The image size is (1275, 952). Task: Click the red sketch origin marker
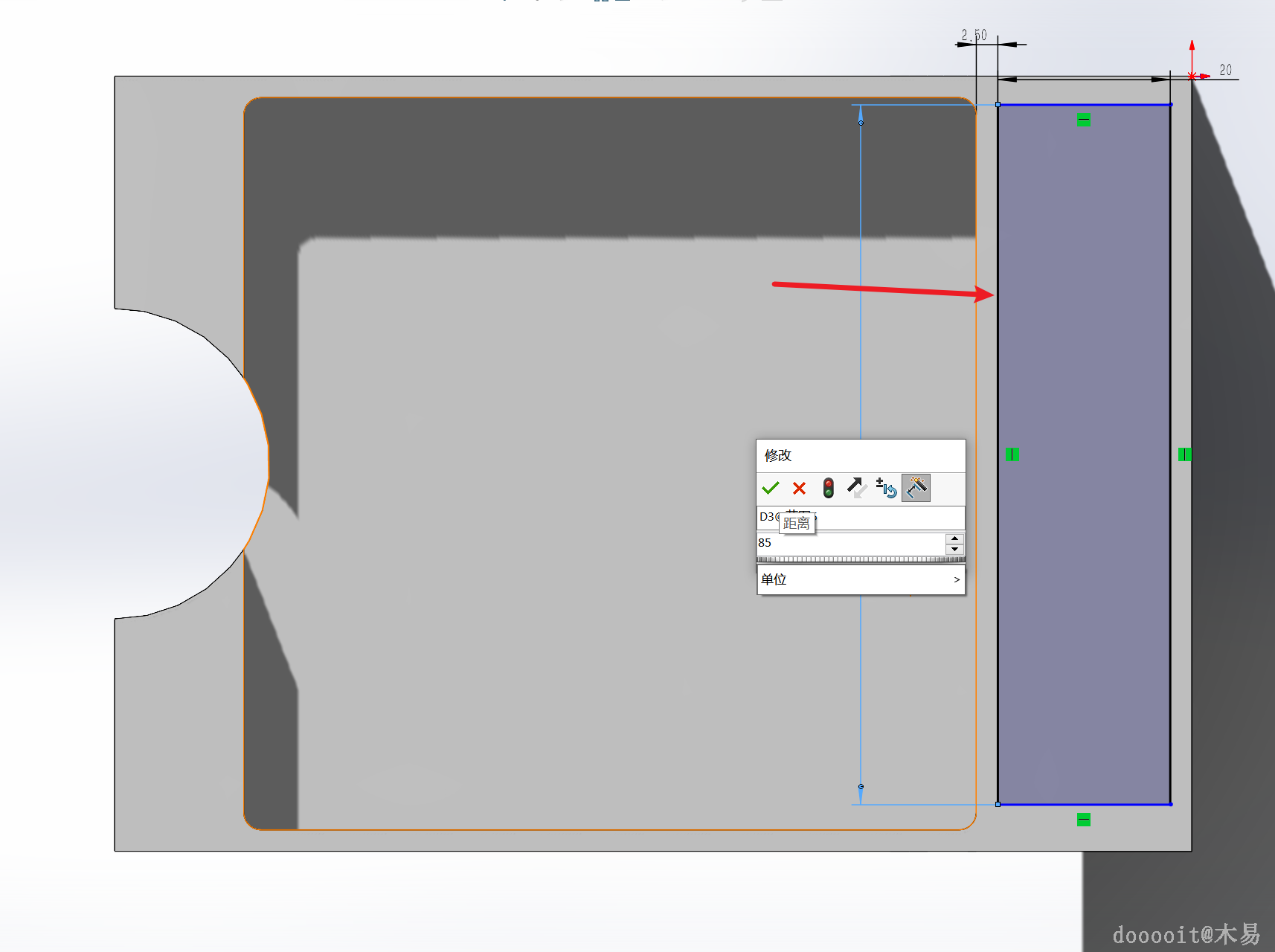[x=1192, y=76]
